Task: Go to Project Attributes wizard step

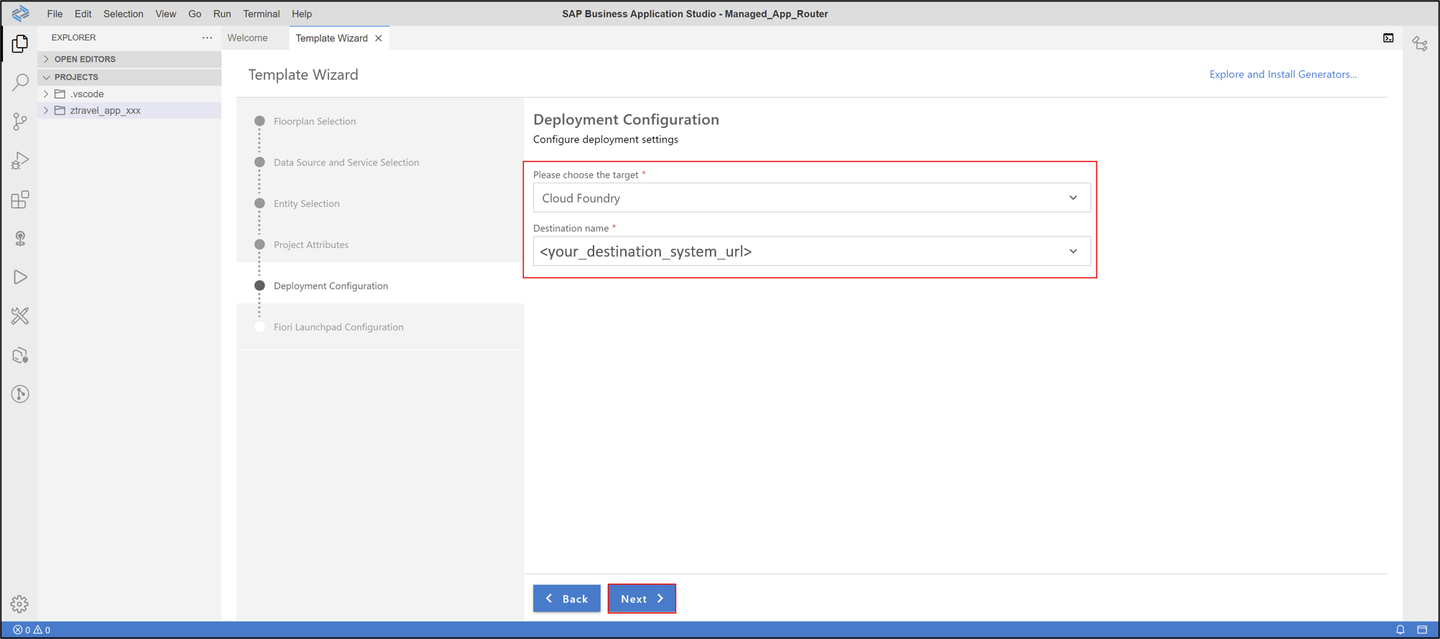Action: 311,244
